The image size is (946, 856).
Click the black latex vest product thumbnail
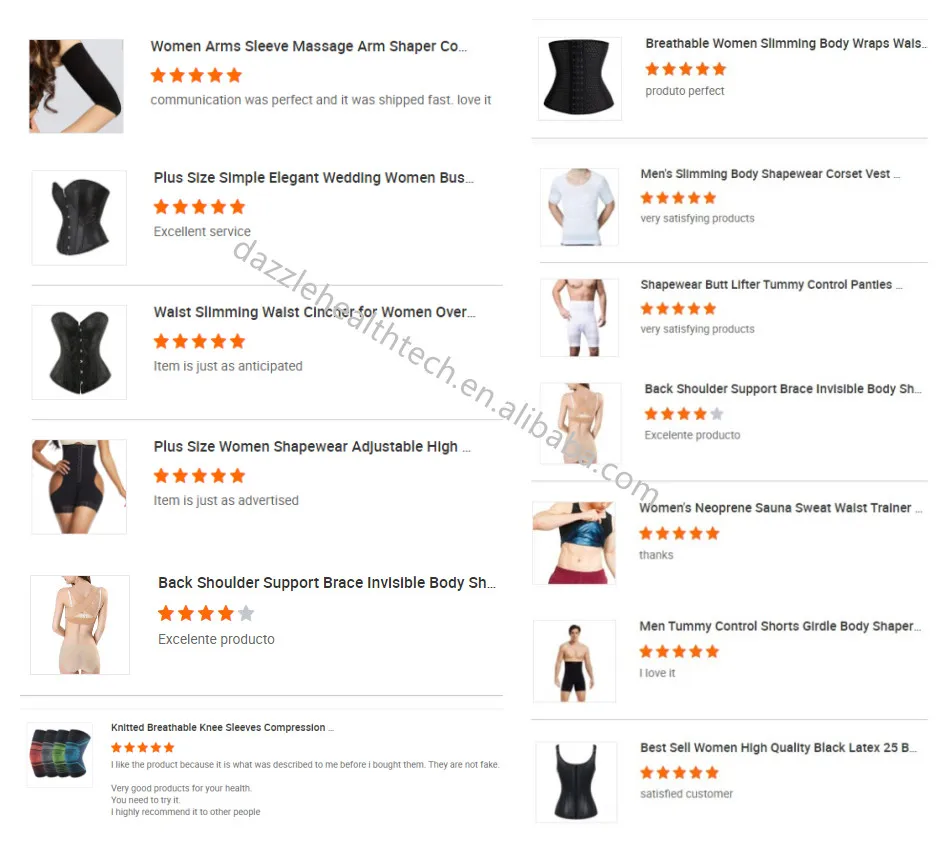tap(576, 782)
